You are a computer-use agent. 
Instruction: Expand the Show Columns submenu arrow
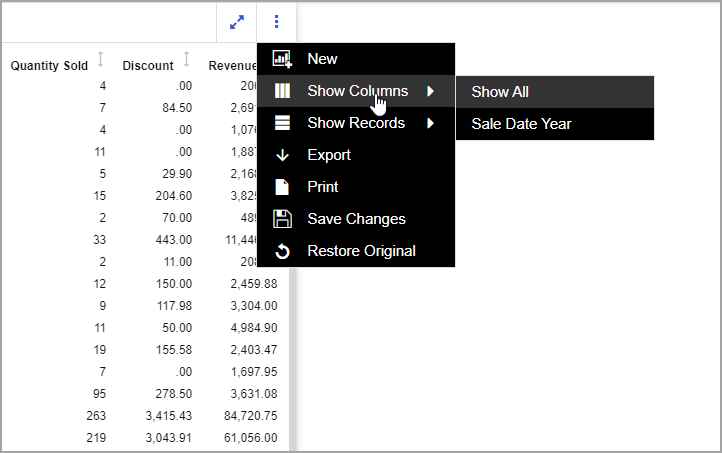click(431, 91)
